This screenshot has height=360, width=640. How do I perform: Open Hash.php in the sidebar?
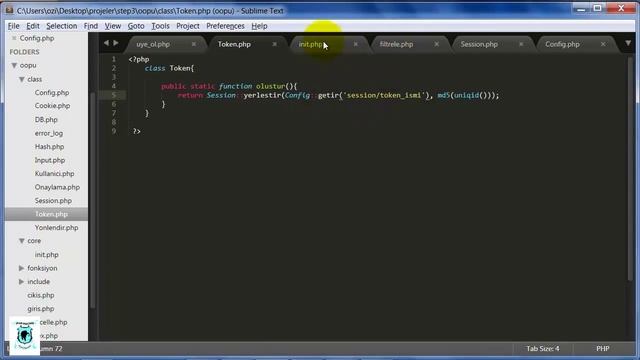49,147
